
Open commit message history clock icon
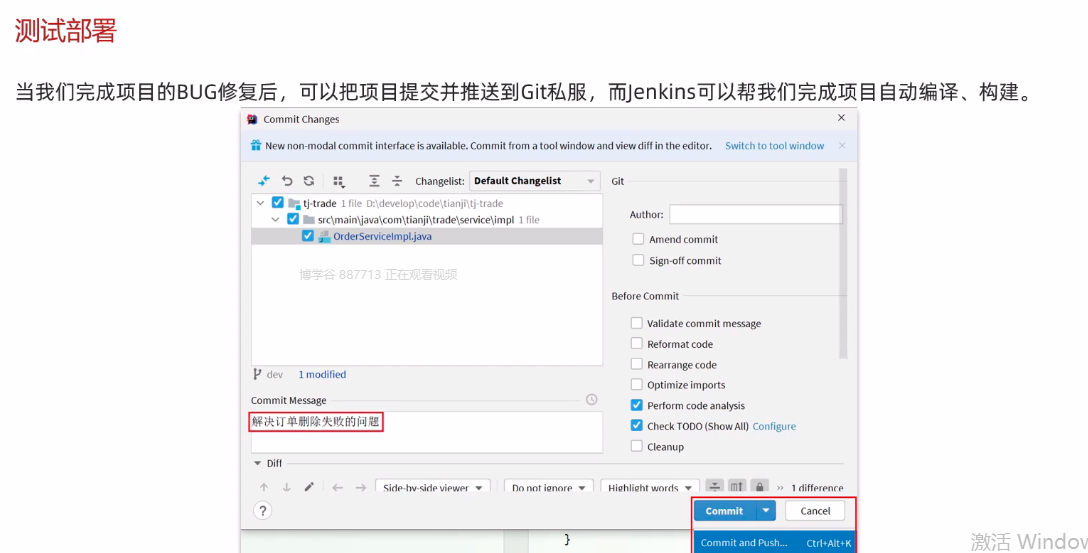[x=591, y=400]
